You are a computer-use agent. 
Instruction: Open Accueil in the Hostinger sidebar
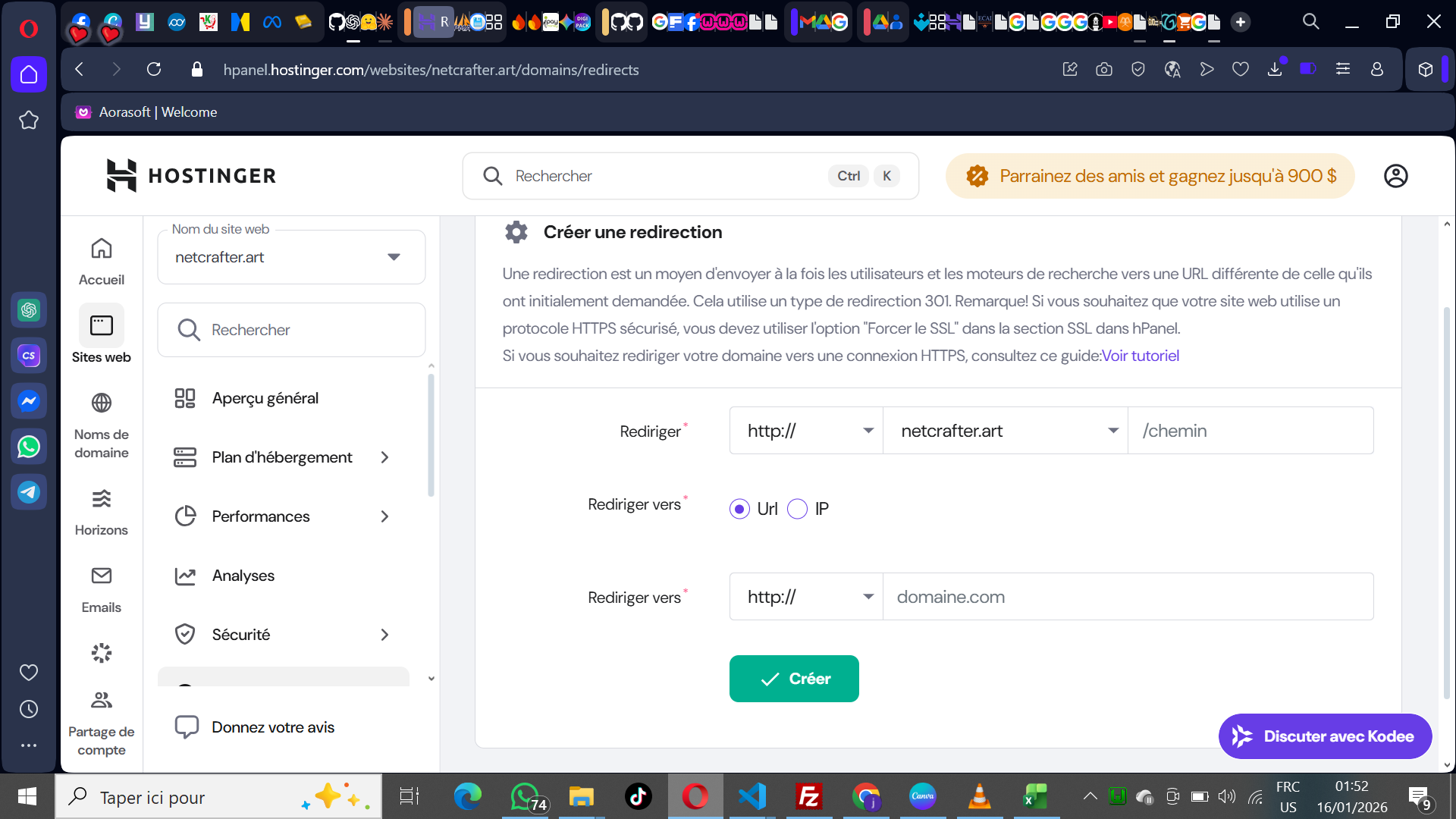(102, 262)
